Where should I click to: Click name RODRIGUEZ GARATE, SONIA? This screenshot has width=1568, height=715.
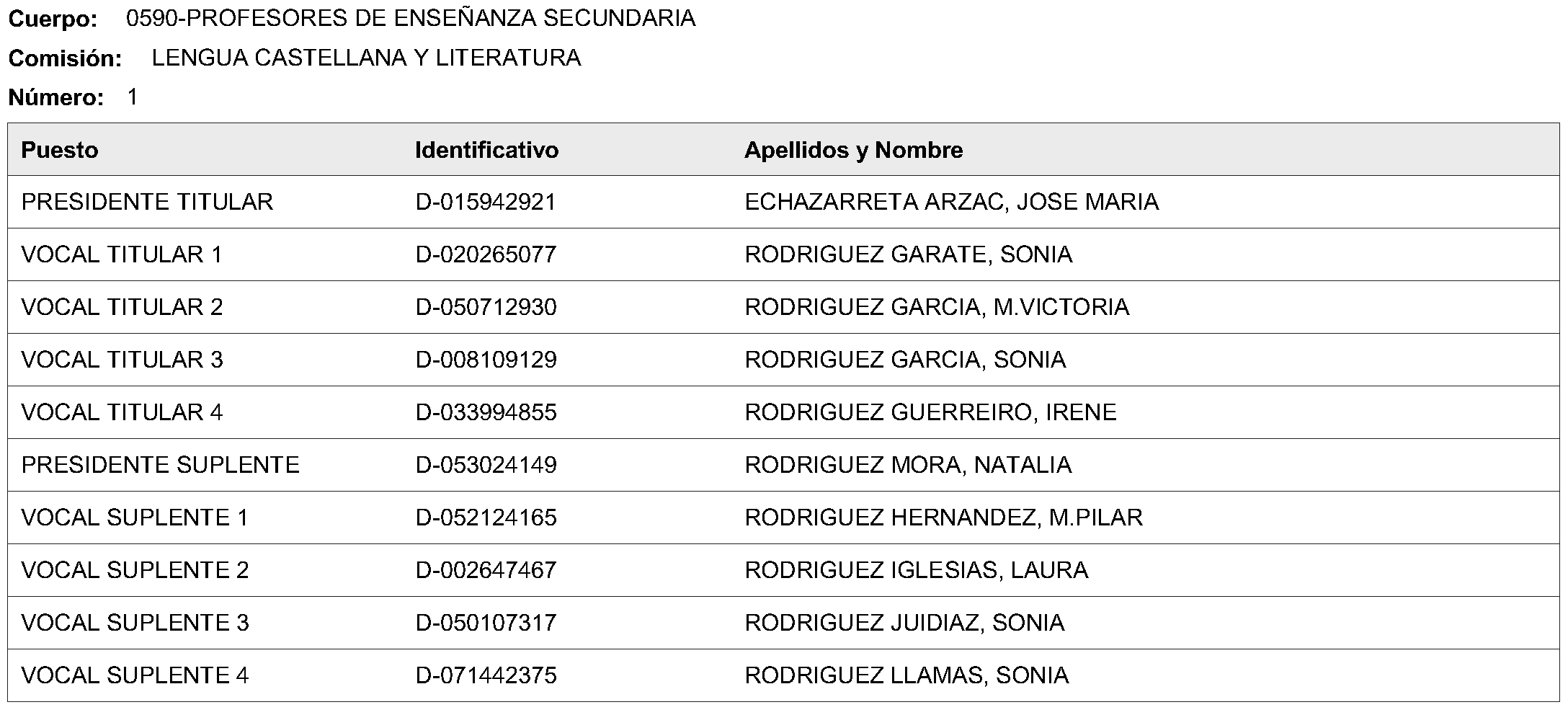pos(908,254)
